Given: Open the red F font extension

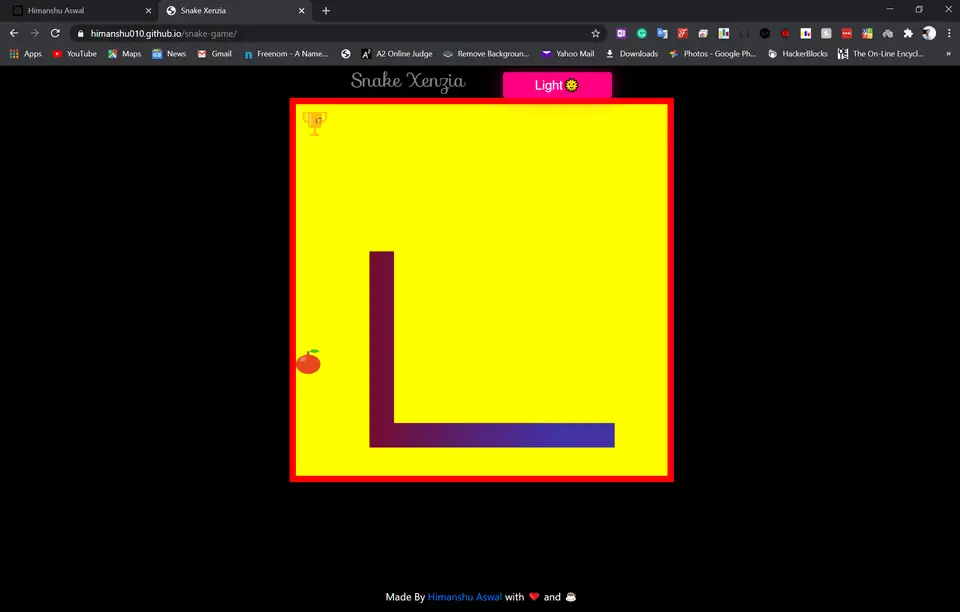Looking at the screenshot, I should (x=683, y=34).
